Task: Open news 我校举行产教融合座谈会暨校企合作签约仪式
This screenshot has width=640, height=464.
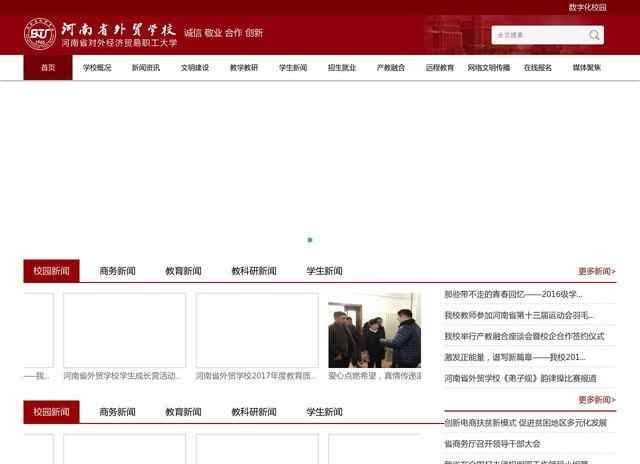Action: tap(524, 337)
